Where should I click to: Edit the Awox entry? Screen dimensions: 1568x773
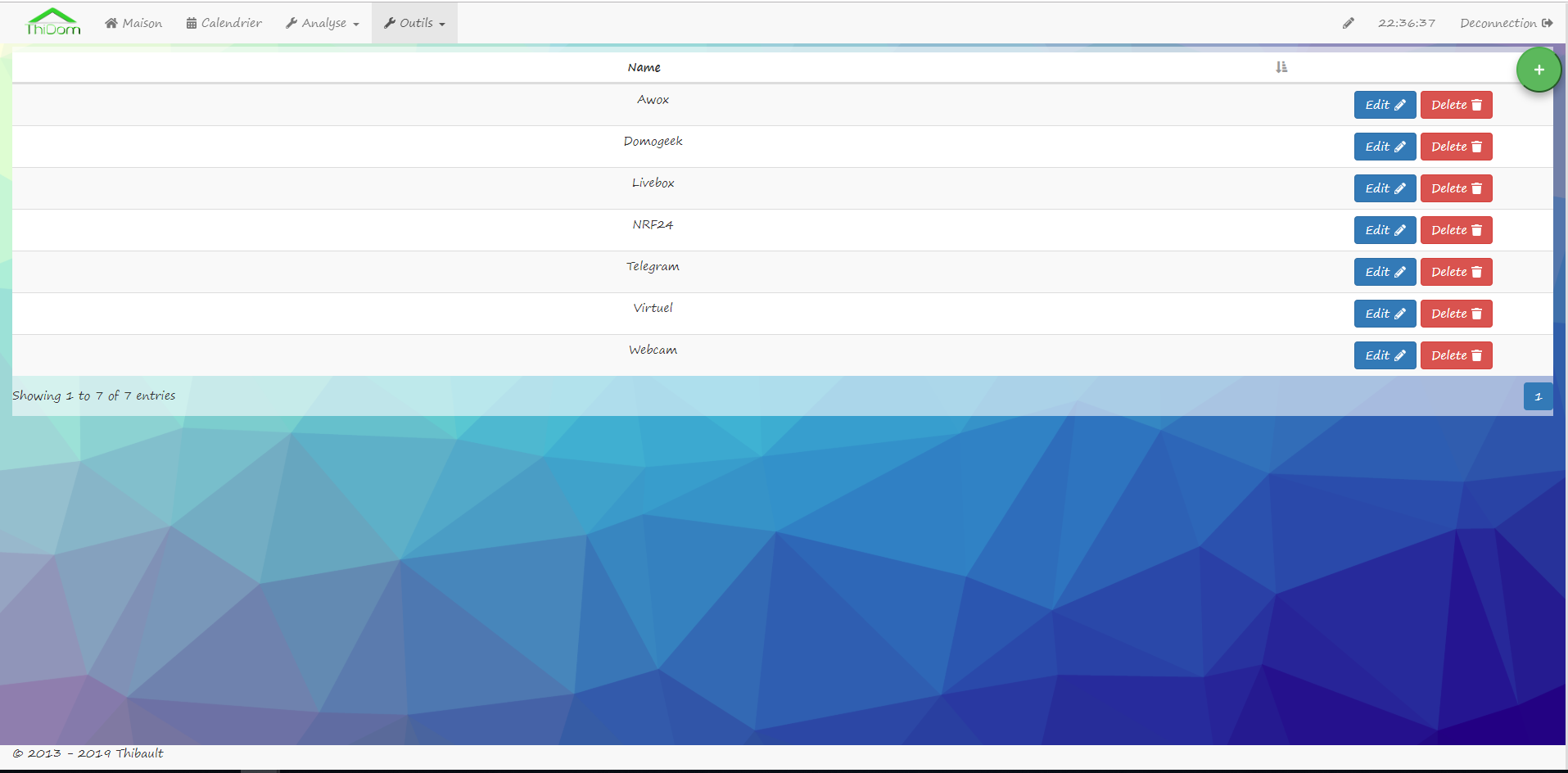1385,105
